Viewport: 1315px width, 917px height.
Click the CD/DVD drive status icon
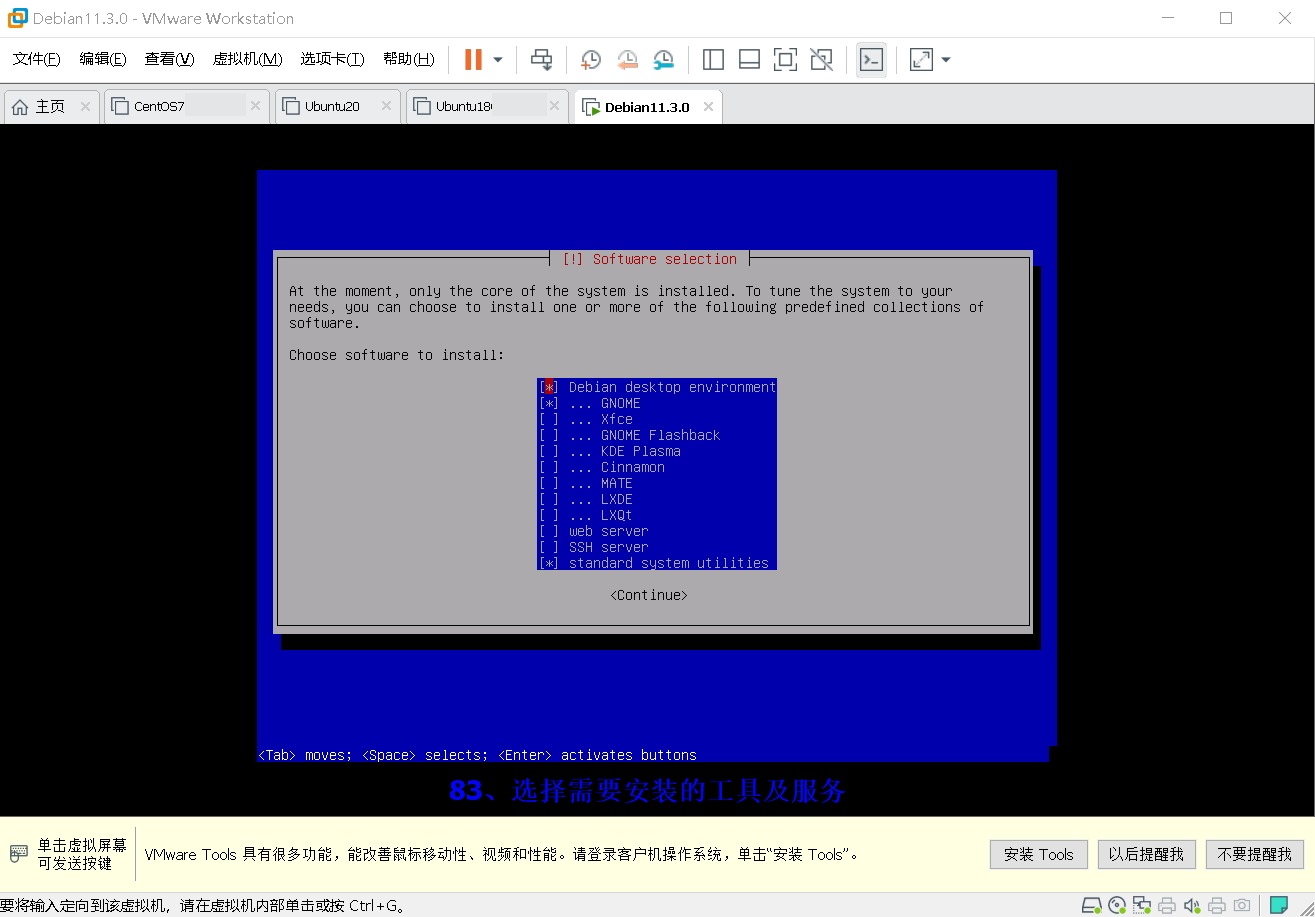(x=1117, y=906)
